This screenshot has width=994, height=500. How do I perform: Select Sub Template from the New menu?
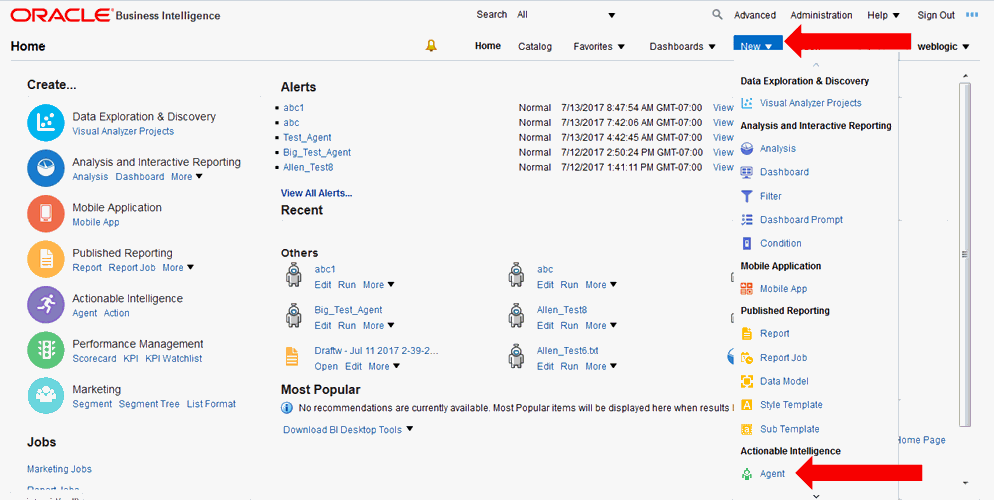tap(789, 429)
